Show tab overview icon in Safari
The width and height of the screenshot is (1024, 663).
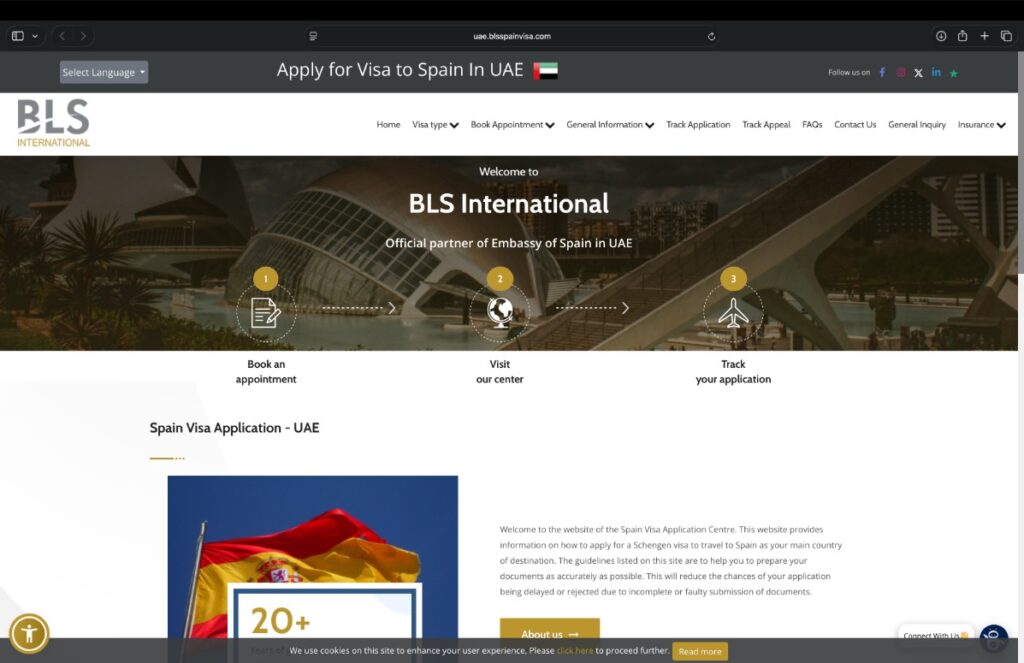pos(1006,36)
